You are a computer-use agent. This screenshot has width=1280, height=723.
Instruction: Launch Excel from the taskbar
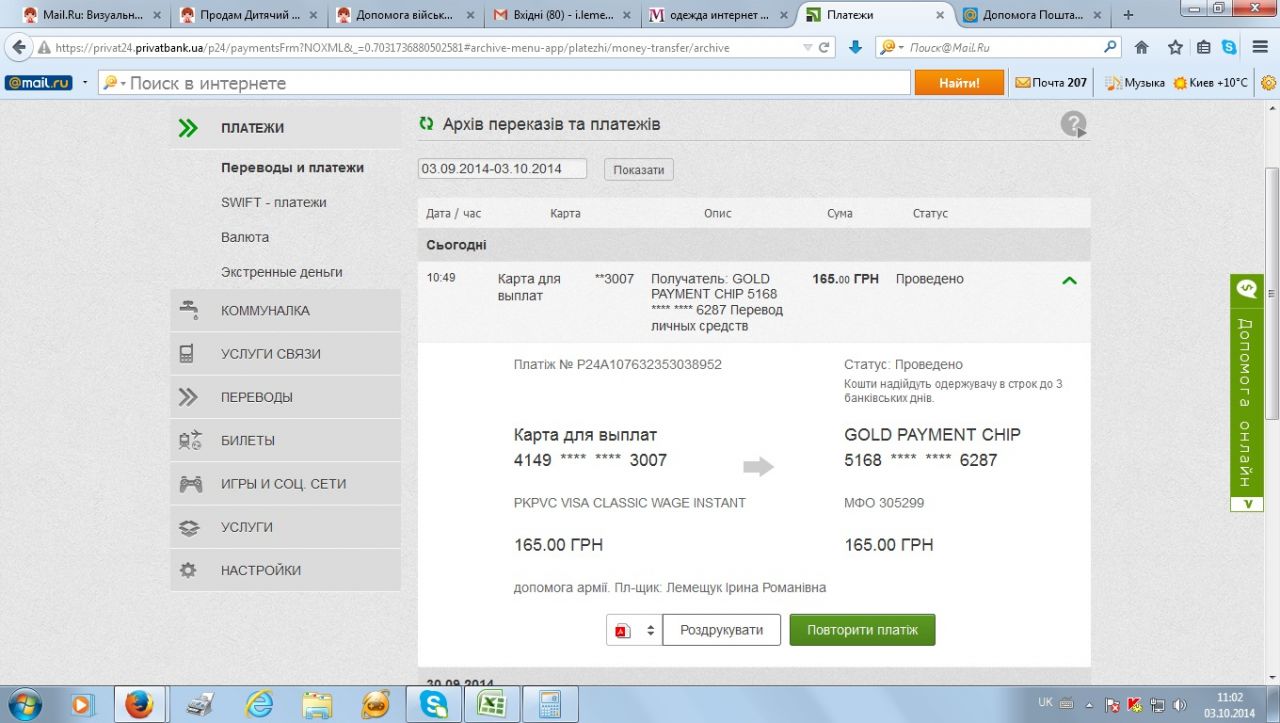click(490, 704)
